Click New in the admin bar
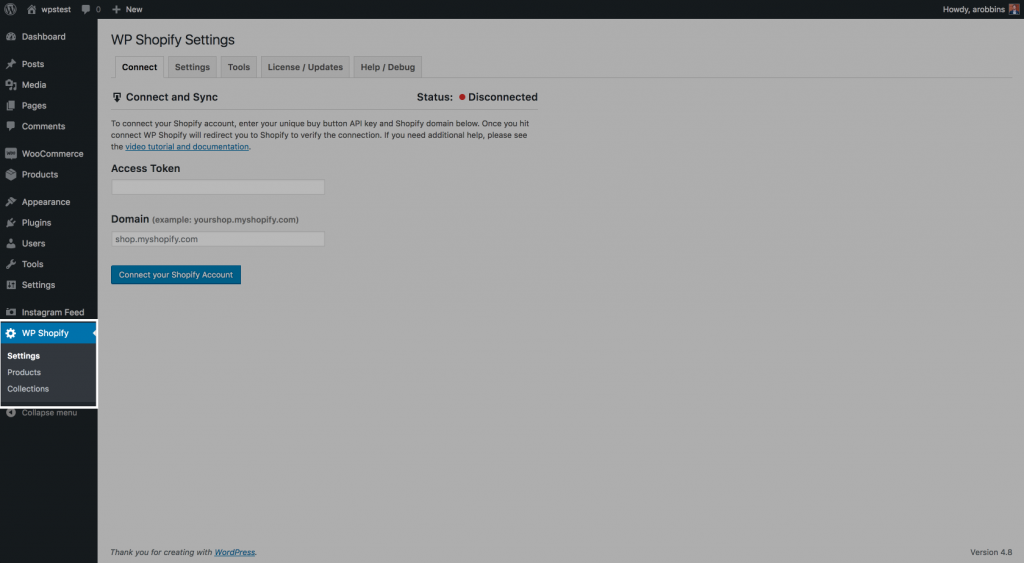Viewport: 1024px width, 563px height. pos(134,9)
